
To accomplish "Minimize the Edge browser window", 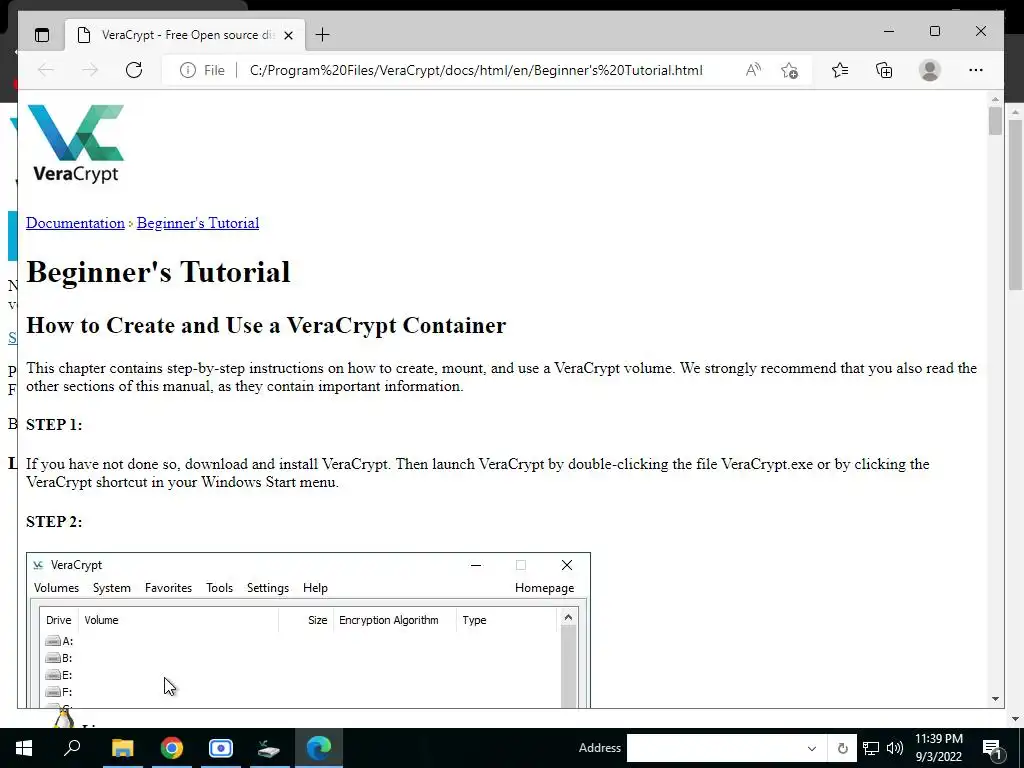I will tap(889, 31).
